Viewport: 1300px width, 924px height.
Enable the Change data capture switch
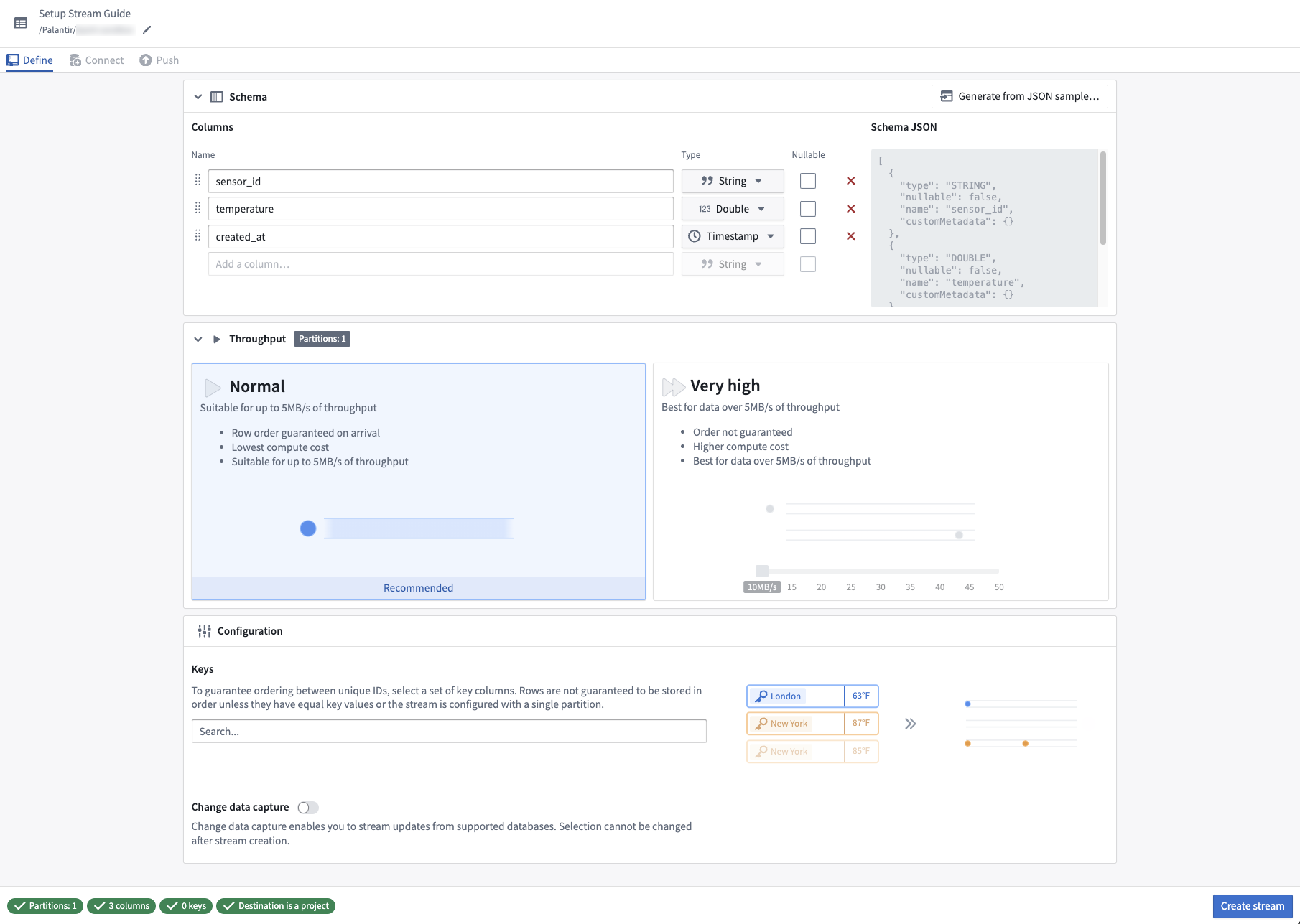pyautogui.click(x=308, y=808)
